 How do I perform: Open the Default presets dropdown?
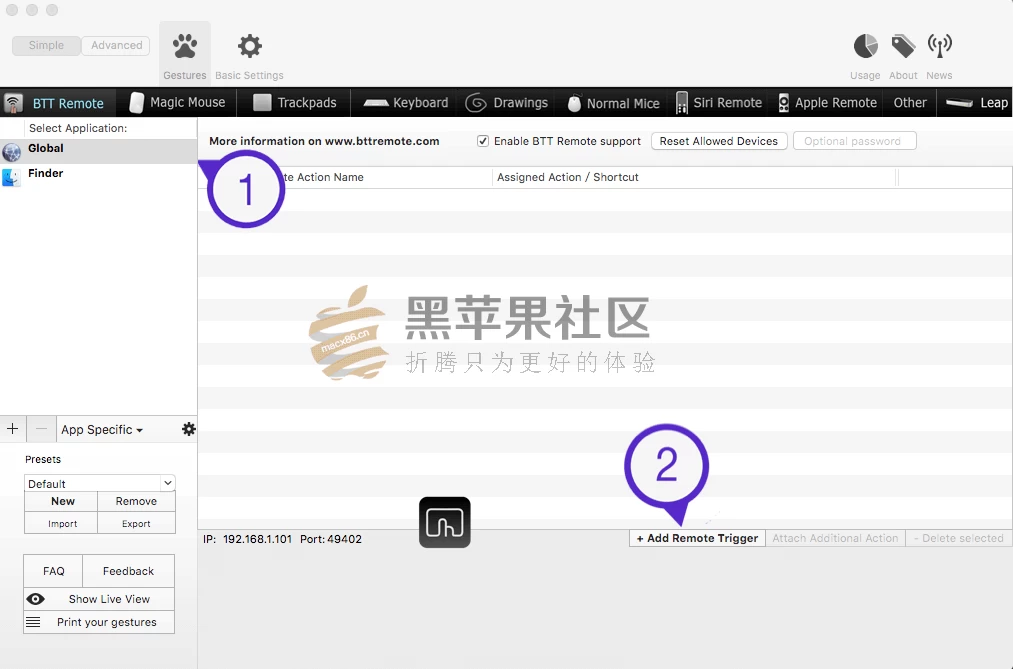point(99,483)
